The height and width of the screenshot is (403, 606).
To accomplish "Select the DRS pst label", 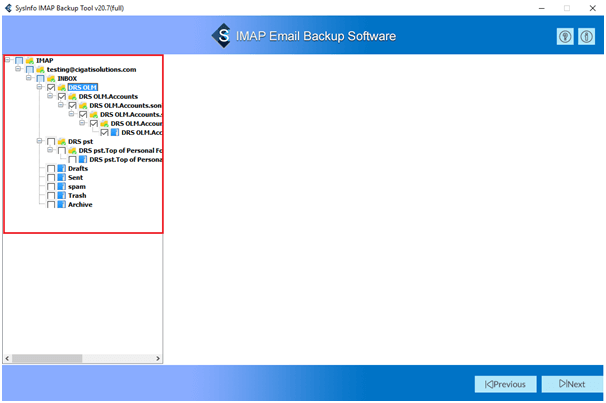I will pyautogui.click(x=80, y=142).
